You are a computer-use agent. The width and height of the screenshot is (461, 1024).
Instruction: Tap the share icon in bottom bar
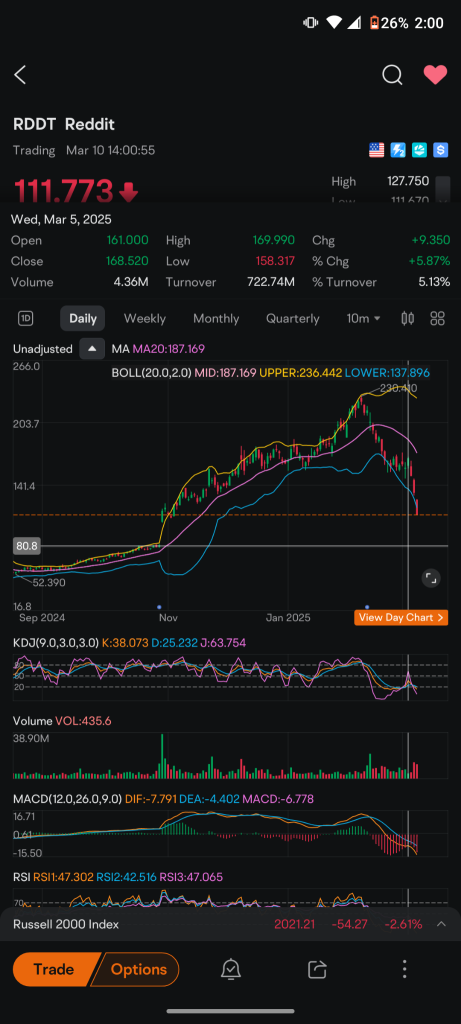click(x=317, y=969)
